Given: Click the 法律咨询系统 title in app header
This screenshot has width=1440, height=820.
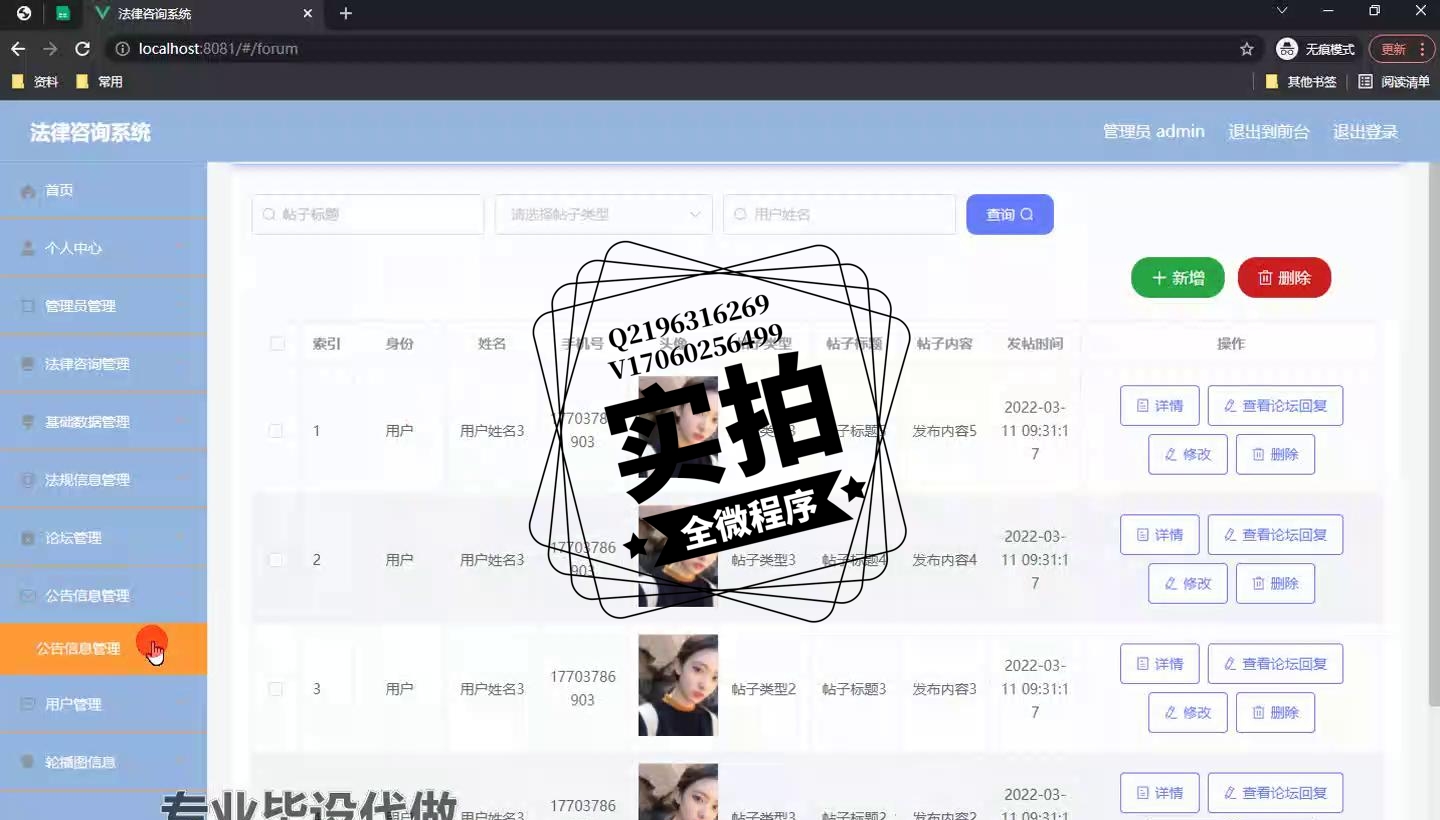Looking at the screenshot, I should click(x=90, y=132).
